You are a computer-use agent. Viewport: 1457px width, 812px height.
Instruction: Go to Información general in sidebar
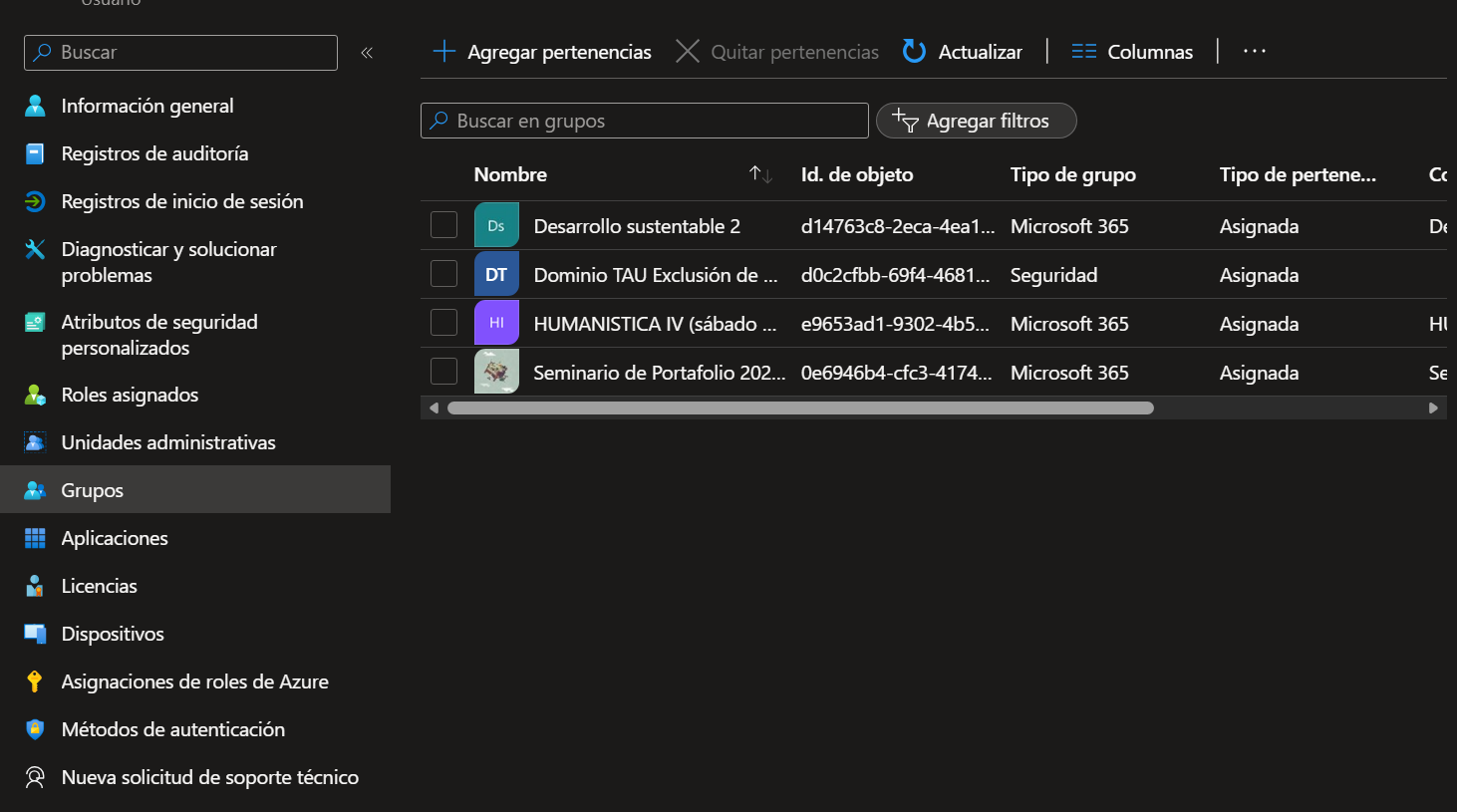[147, 106]
